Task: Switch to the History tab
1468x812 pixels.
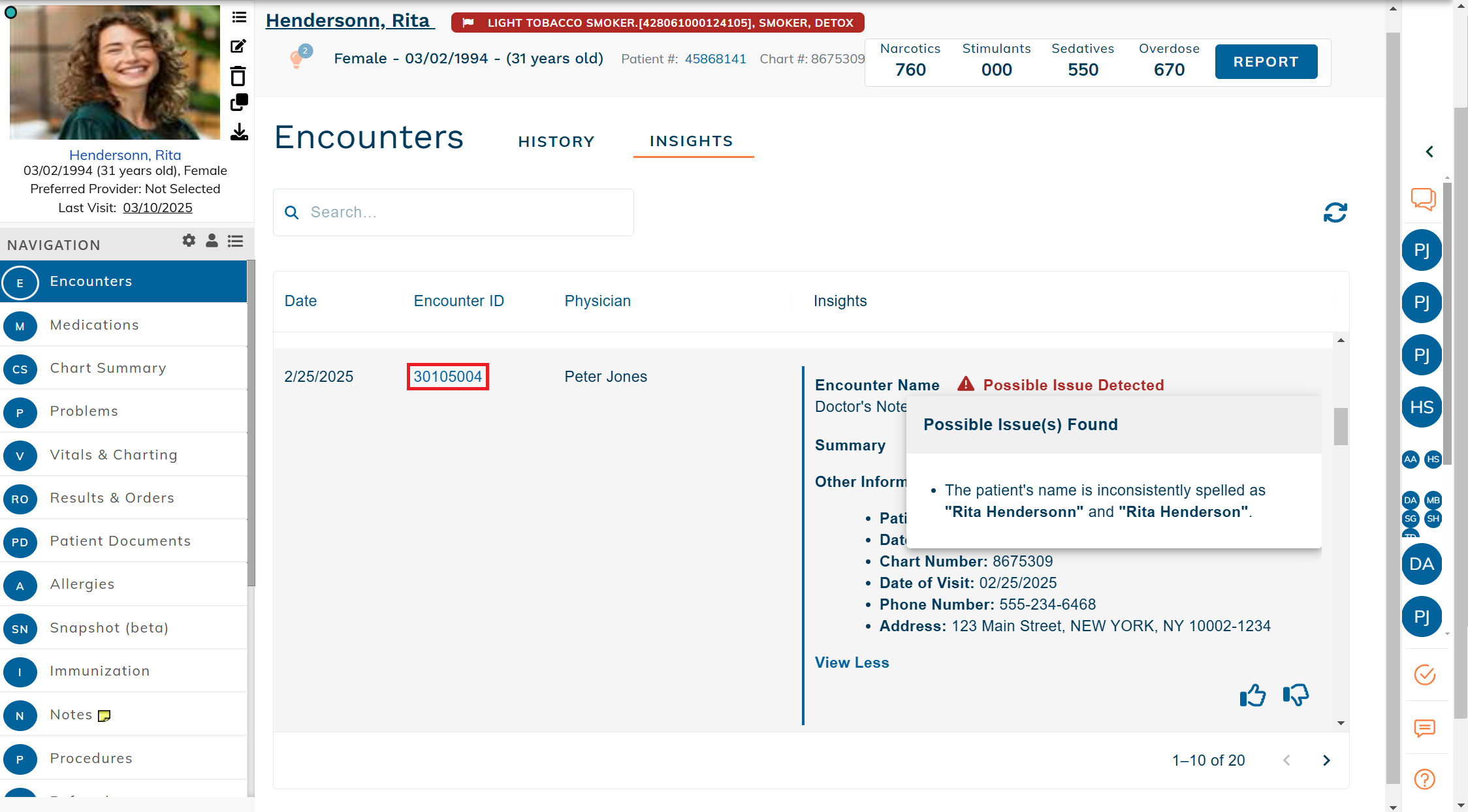Action: click(x=556, y=142)
